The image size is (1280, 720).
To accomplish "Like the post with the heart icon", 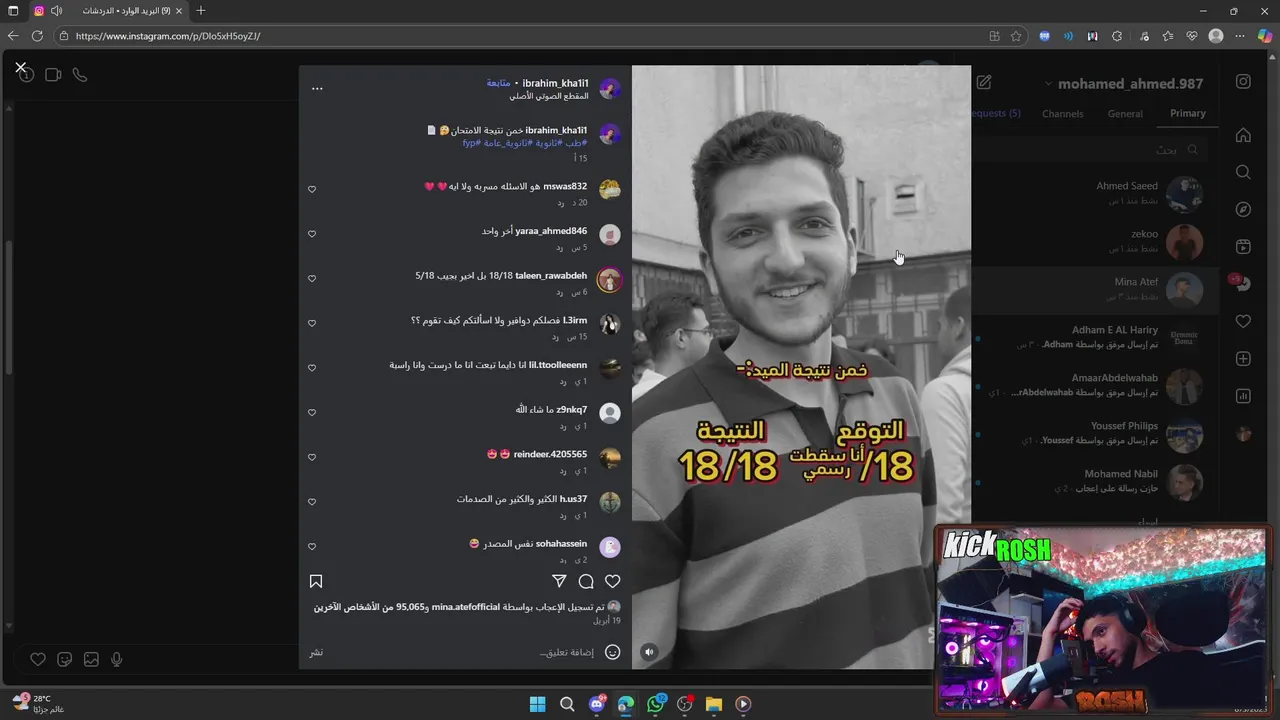I will coord(613,581).
